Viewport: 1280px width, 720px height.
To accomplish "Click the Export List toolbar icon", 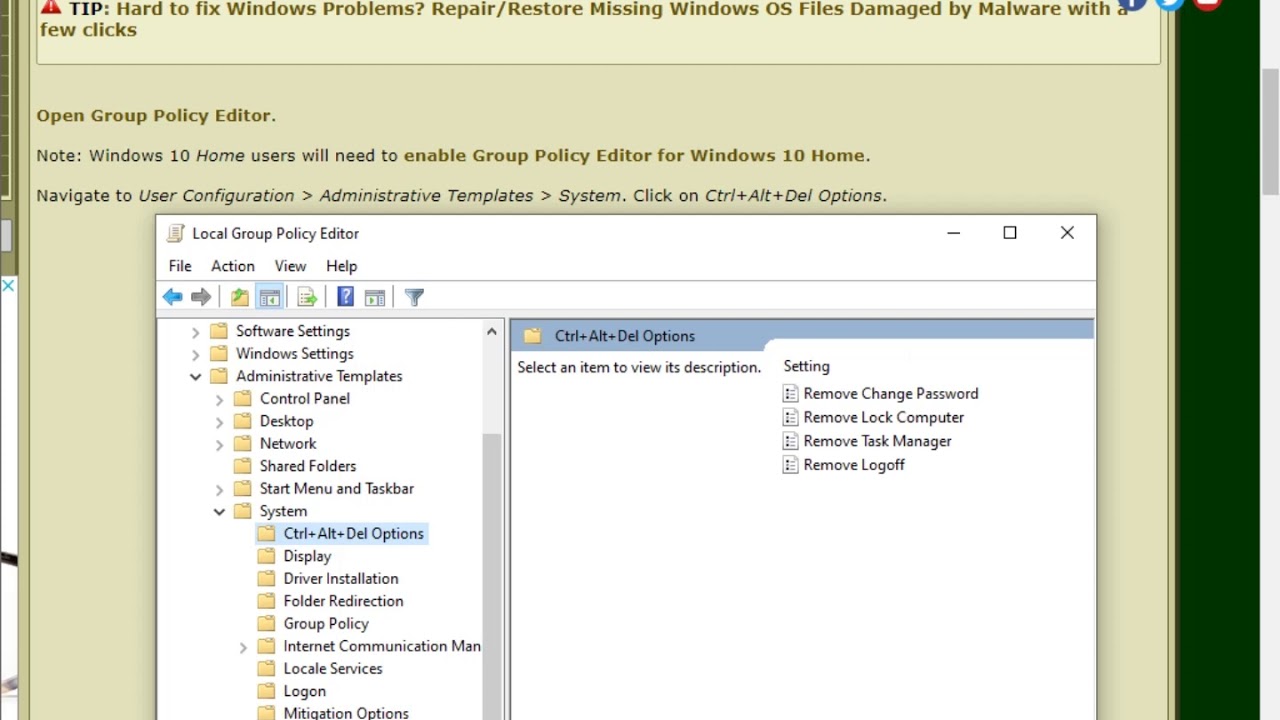I will click(307, 297).
